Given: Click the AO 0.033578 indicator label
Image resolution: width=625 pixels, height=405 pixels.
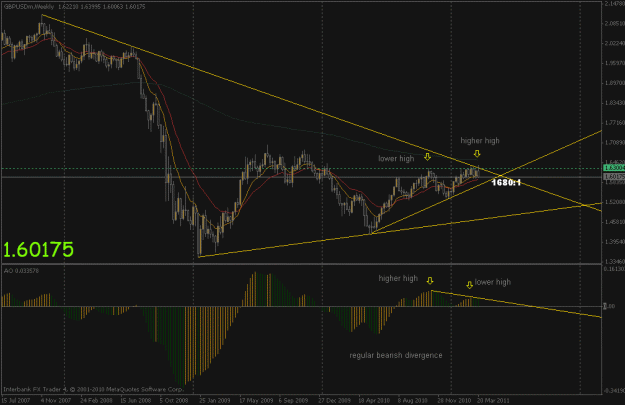Looking at the screenshot, I should 22,271.
